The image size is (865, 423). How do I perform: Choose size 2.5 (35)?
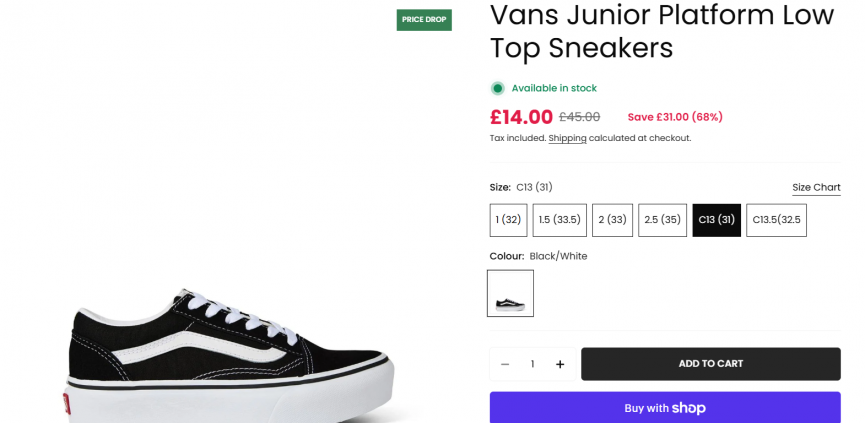click(x=662, y=220)
